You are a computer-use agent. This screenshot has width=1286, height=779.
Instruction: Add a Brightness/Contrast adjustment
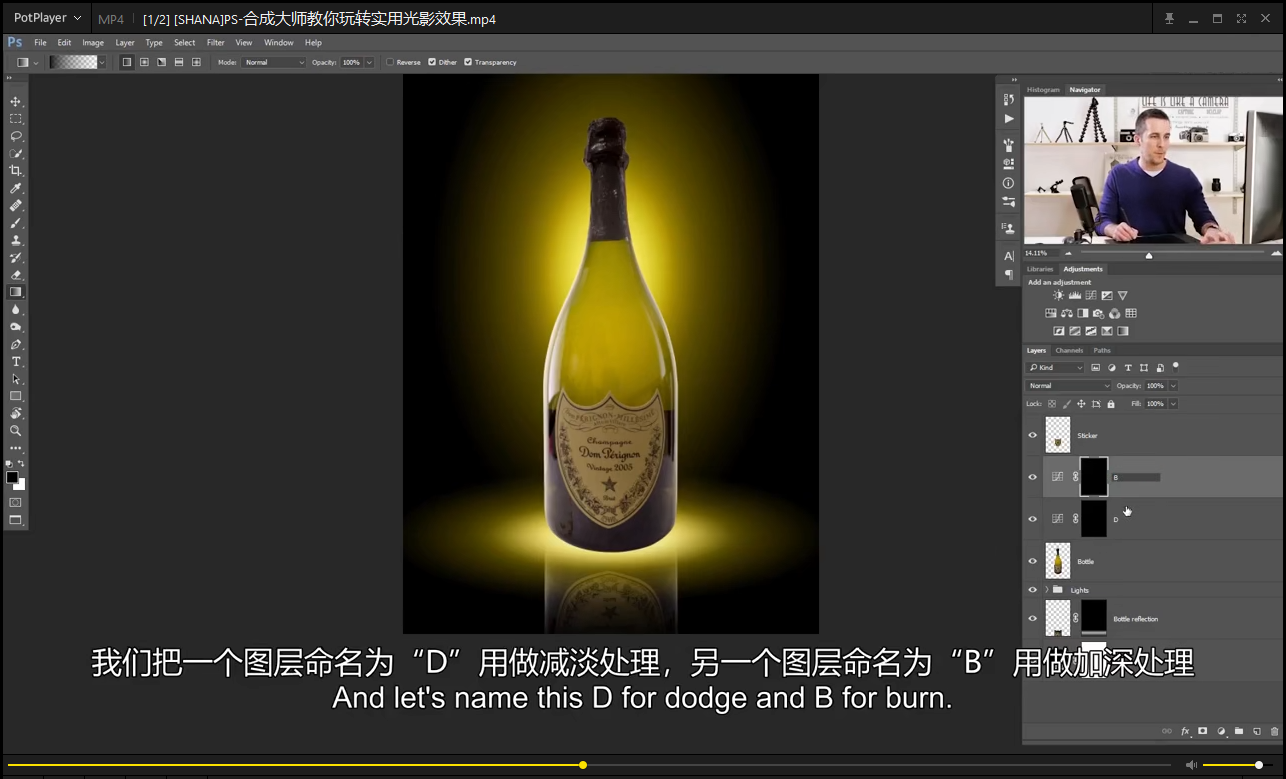click(x=1059, y=295)
